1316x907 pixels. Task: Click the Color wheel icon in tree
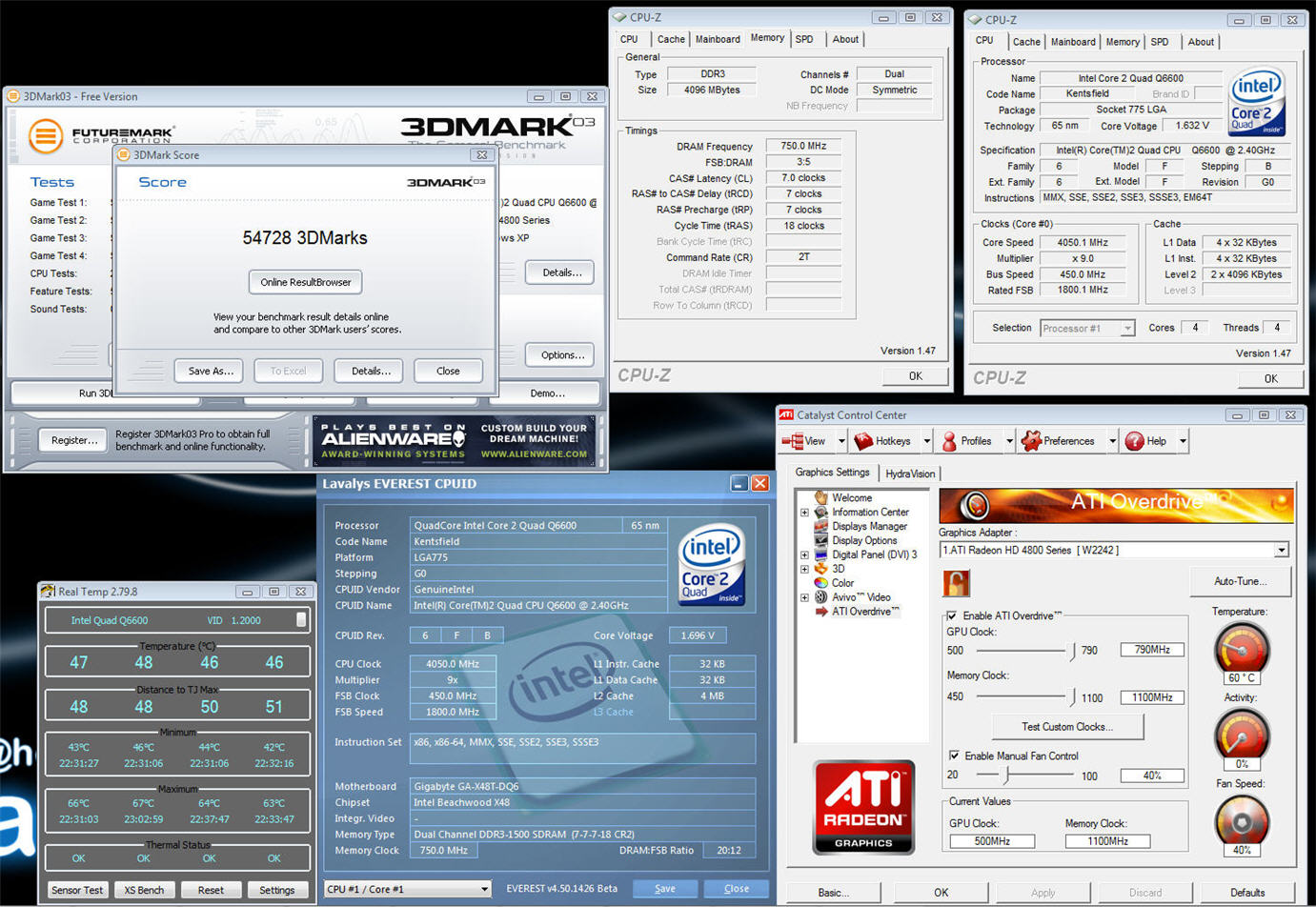tap(820, 583)
